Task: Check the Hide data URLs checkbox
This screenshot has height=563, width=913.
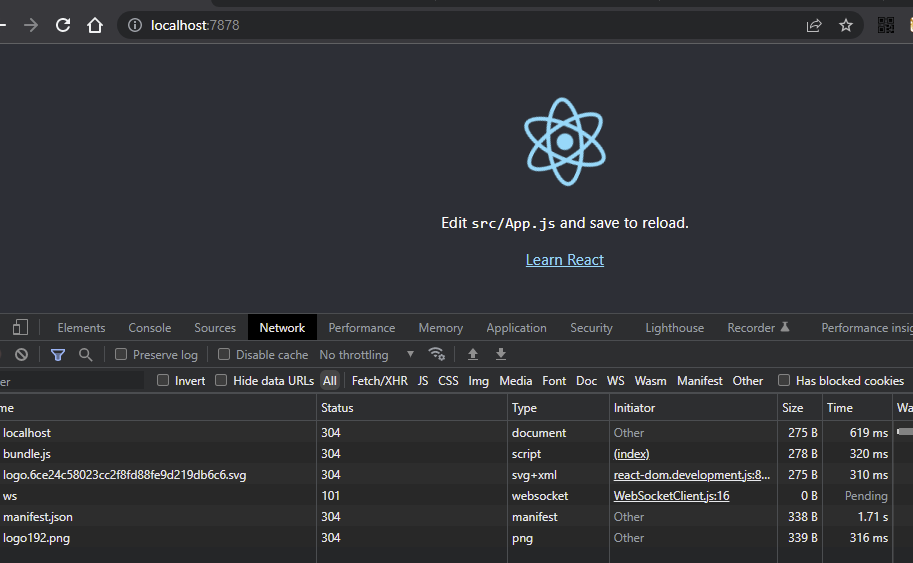Action: (221, 380)
